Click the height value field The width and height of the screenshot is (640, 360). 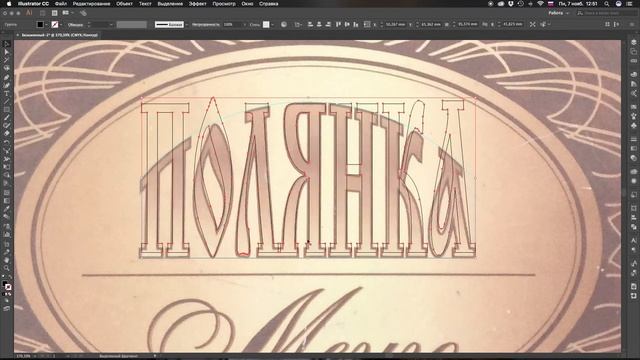(513, 24)
